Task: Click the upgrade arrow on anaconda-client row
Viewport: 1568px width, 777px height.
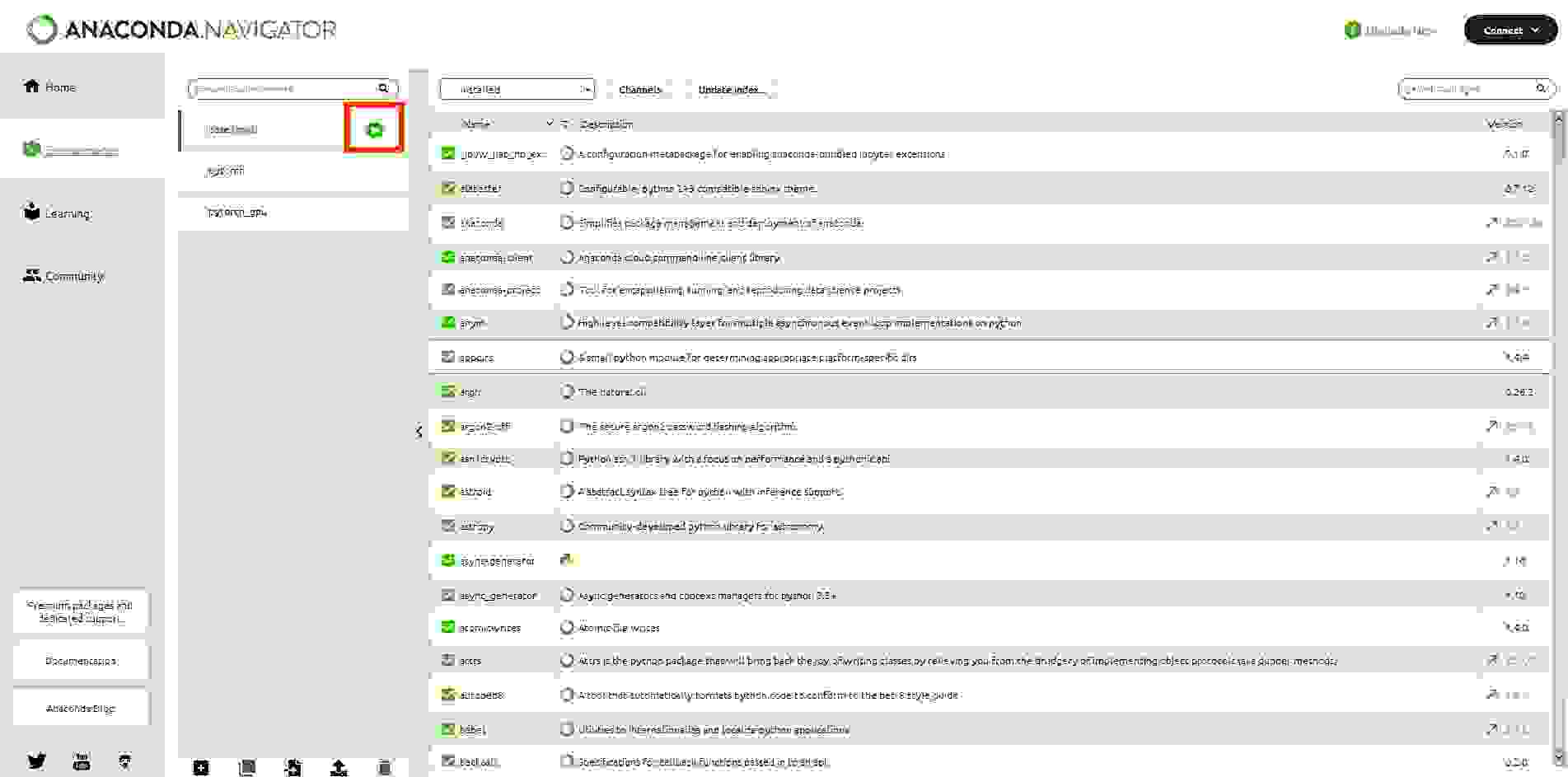Action: (1491, 257)
